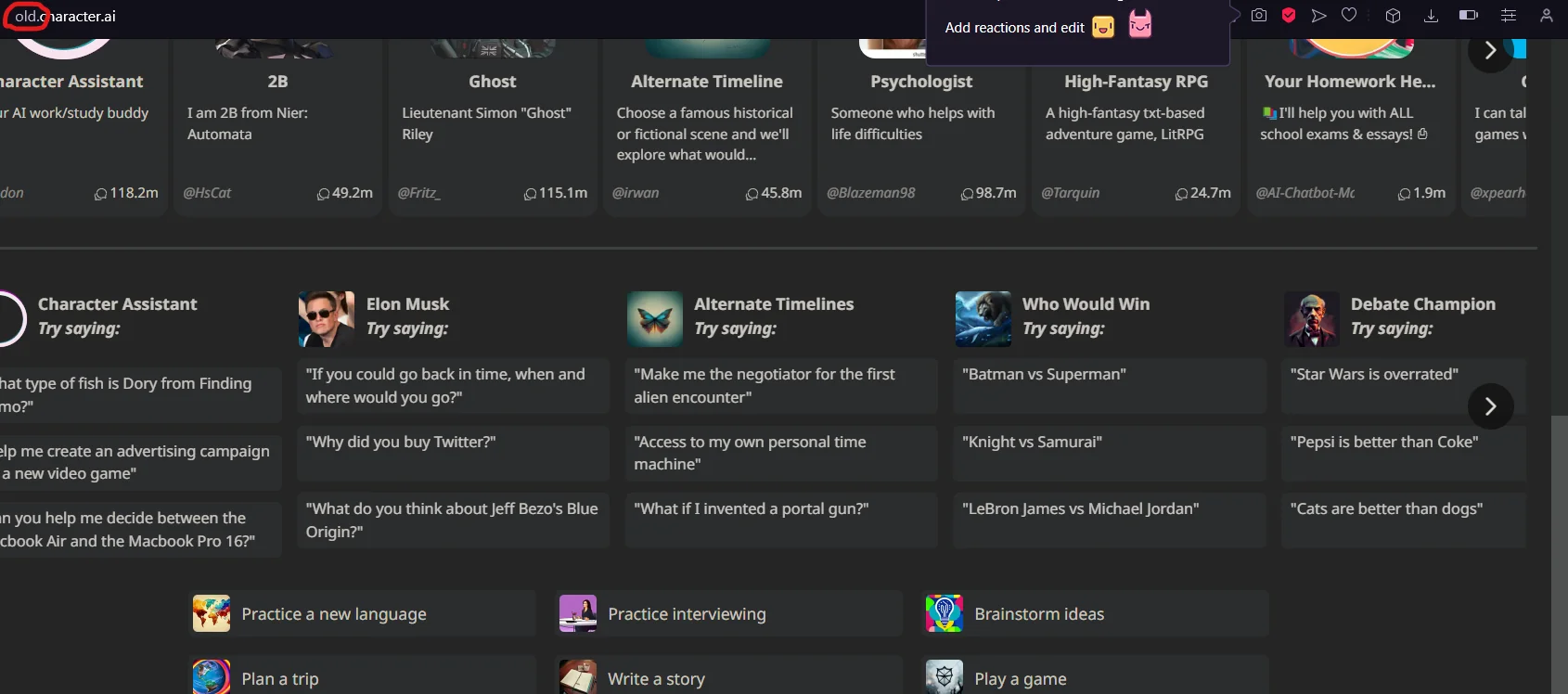This screenshot has height=694, width=1568.
Task: Click the Practice a new language button
Action: point(363,613)
